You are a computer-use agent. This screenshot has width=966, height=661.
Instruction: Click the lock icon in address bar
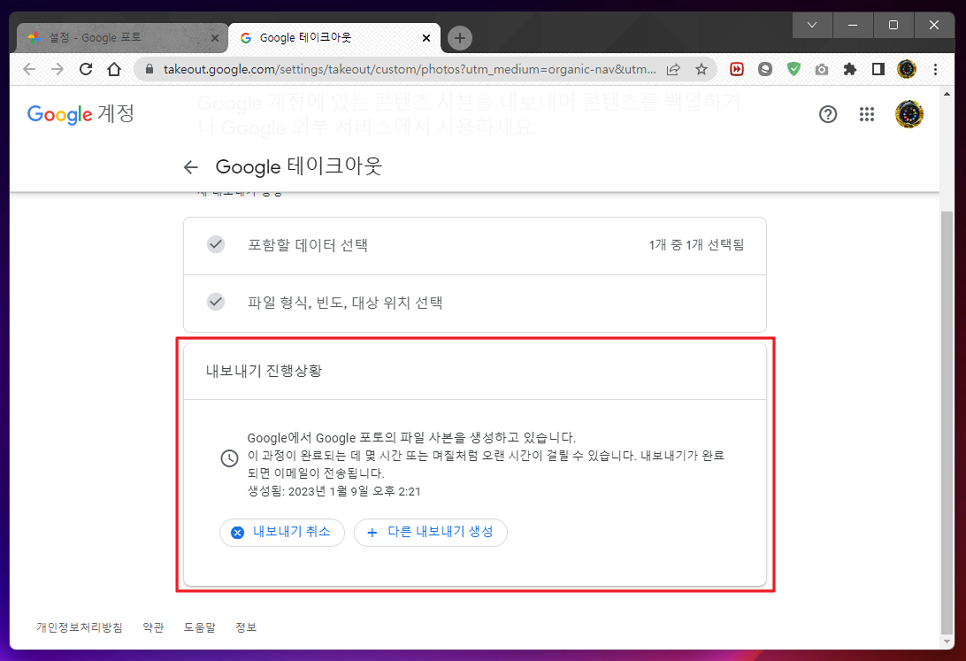(149, 69)
